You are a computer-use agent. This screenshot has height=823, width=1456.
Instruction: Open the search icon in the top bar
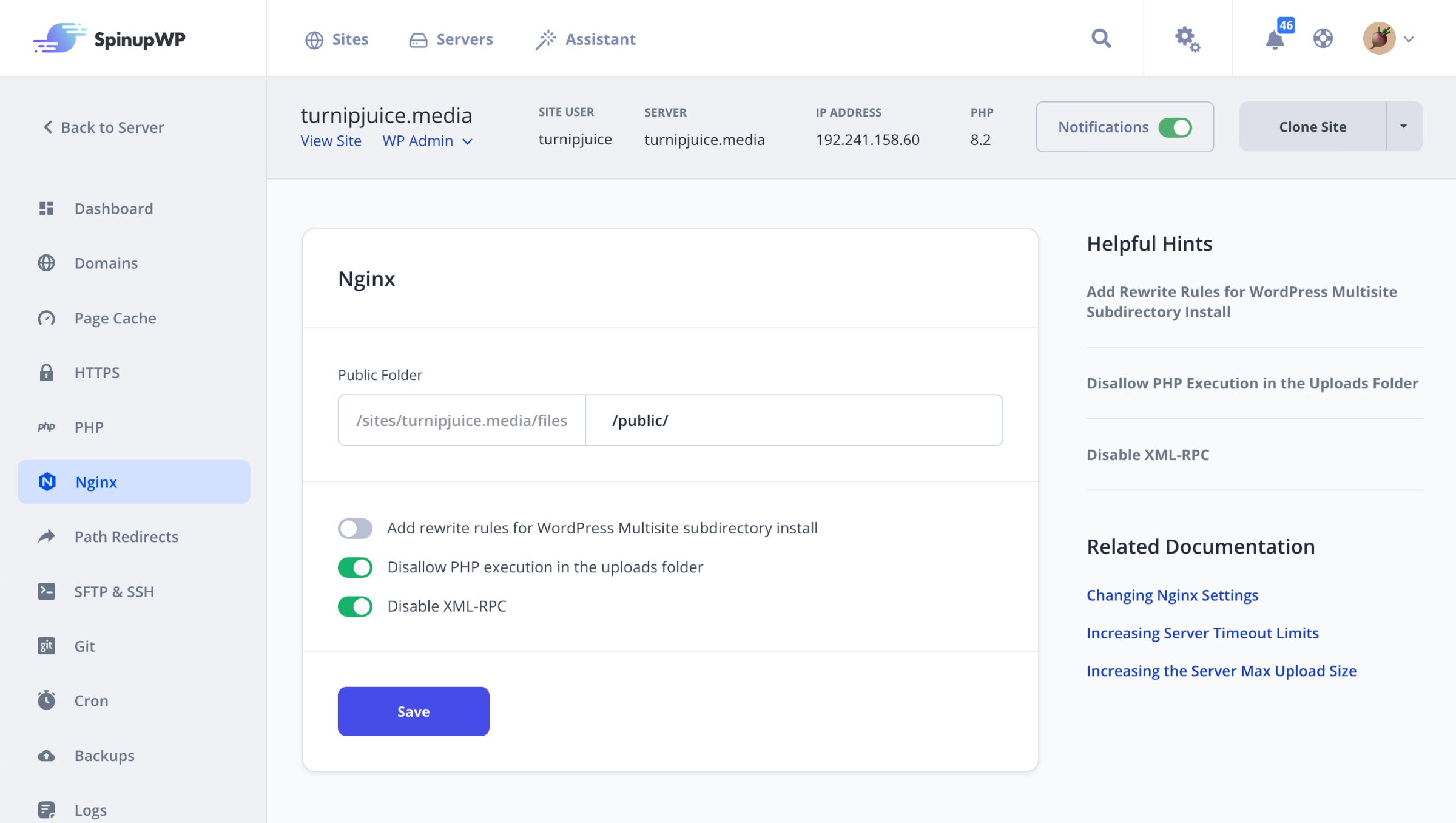click(x=1100, y=38)
